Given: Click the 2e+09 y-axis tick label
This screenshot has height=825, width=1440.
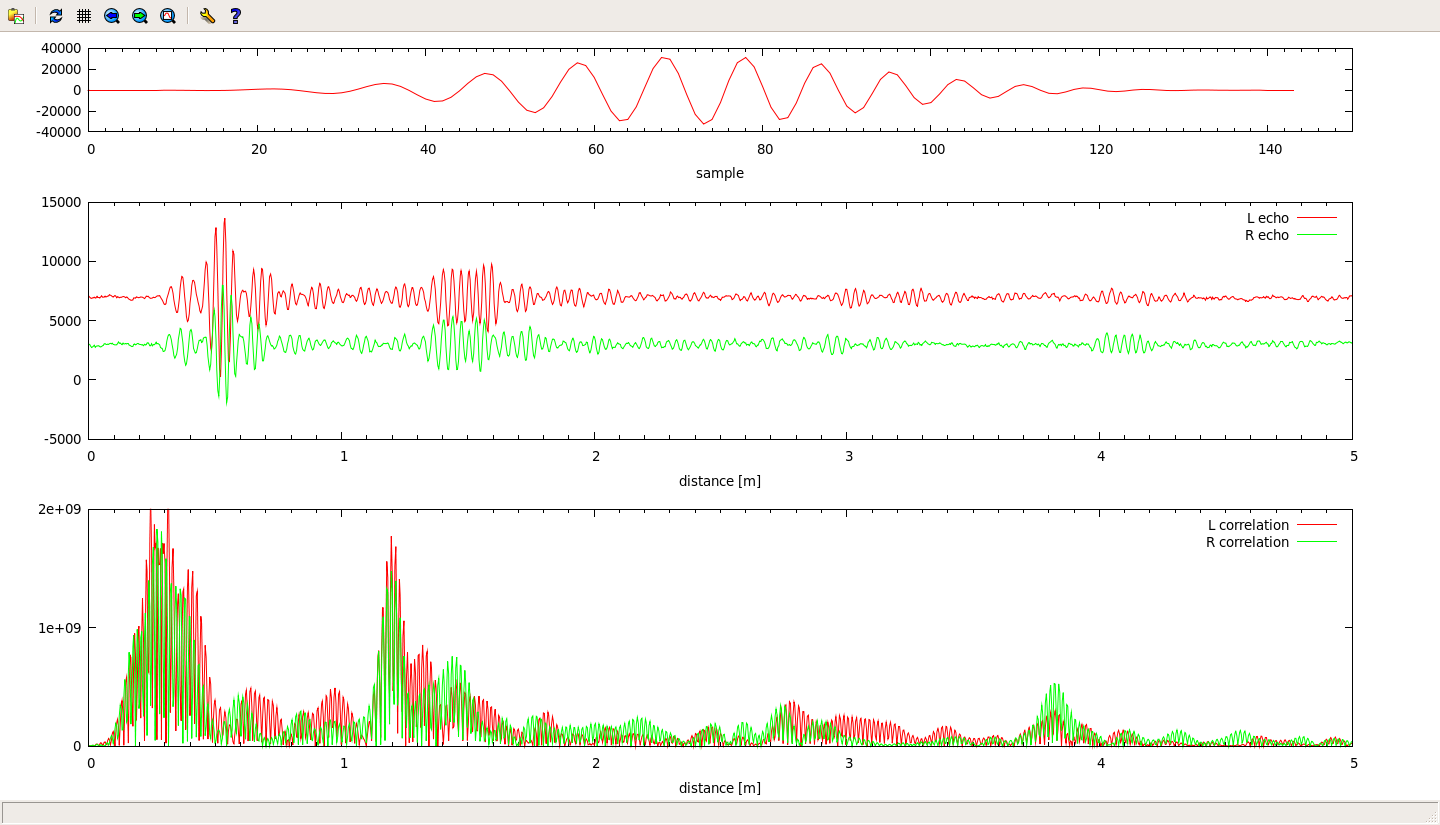Looking at the screenshot, I should [x=60, y=509].
